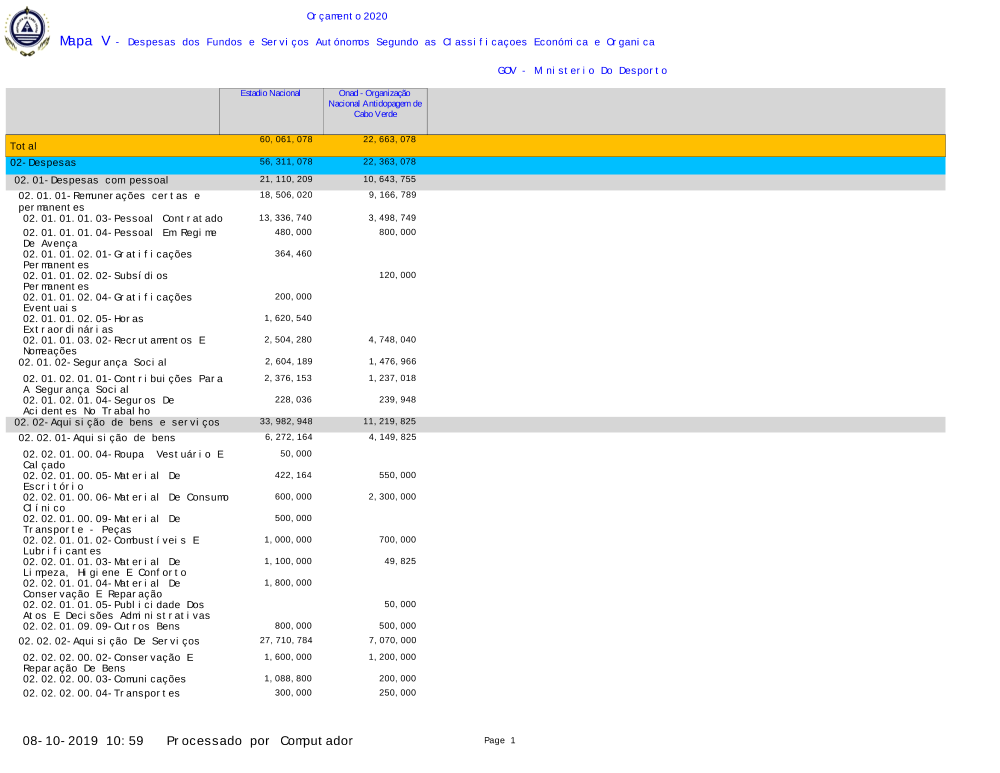The width and height of the screenshot is (1000, 773).
Task: Select the 02.02.02.00.03-Comunicações entry
Action: pyautogui.click(x=104, y=679)
